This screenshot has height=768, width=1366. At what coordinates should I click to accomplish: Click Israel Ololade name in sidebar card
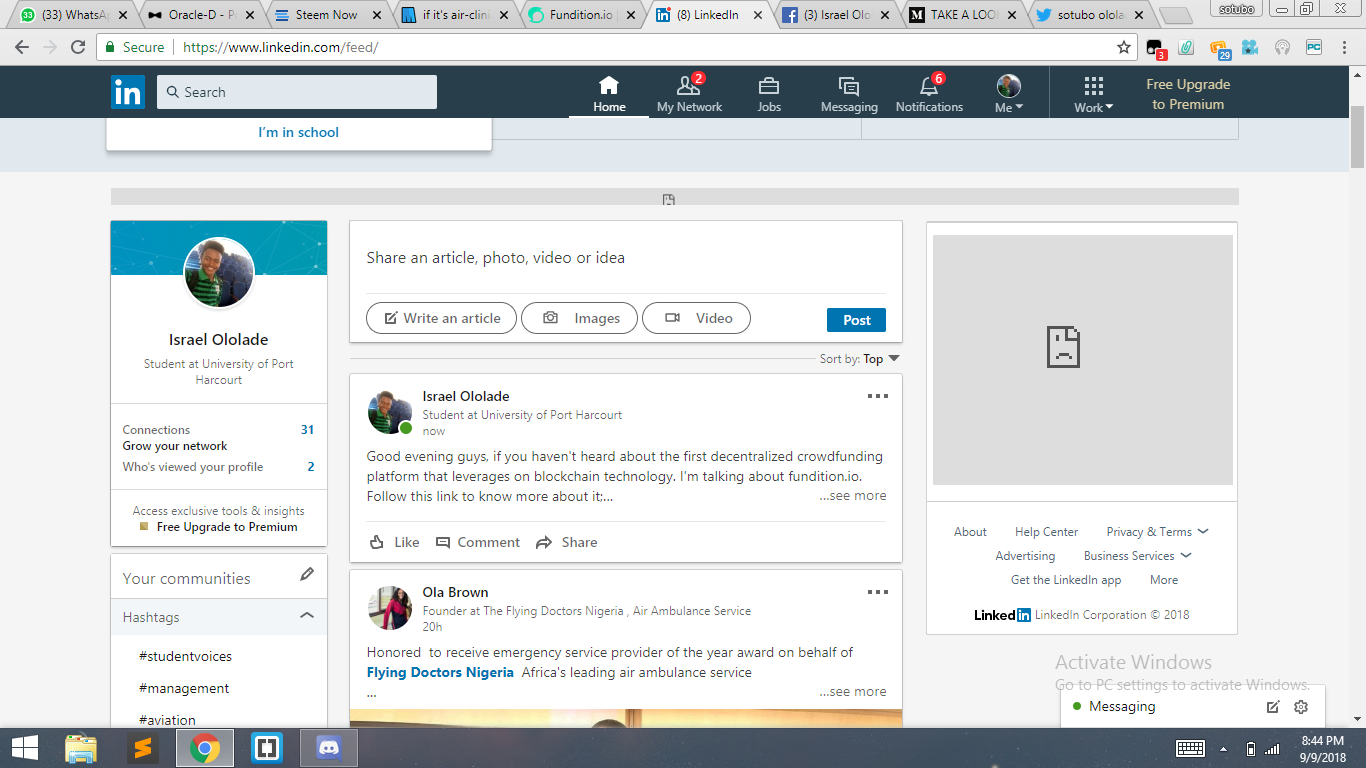[219, 339]
